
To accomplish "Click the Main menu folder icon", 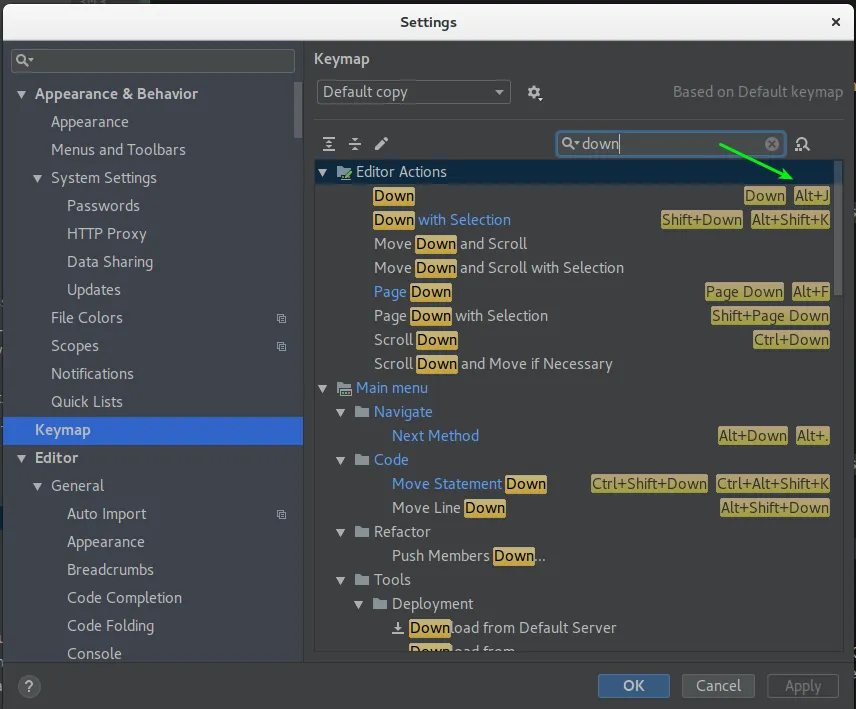I will [x=344, y=389].
